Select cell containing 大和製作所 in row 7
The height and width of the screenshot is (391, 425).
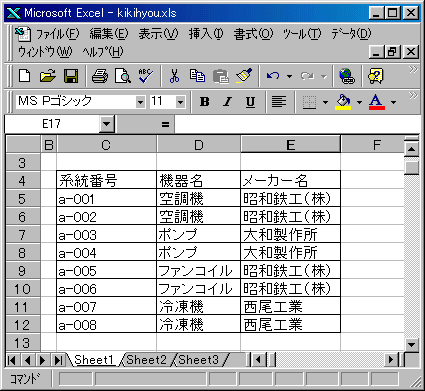pyautogui.click(x=290, y=235)
